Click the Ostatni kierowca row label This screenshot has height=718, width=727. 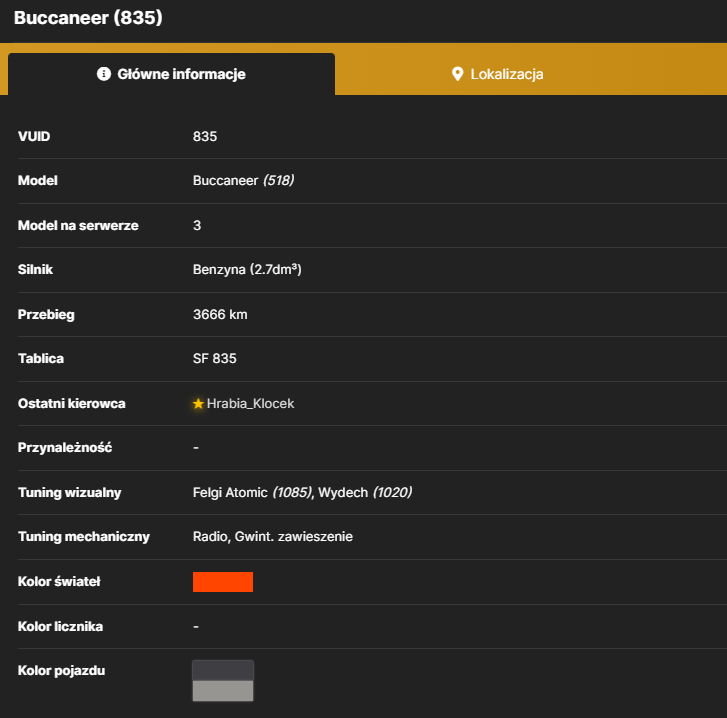pyautogui.click(x=71, y=403)
